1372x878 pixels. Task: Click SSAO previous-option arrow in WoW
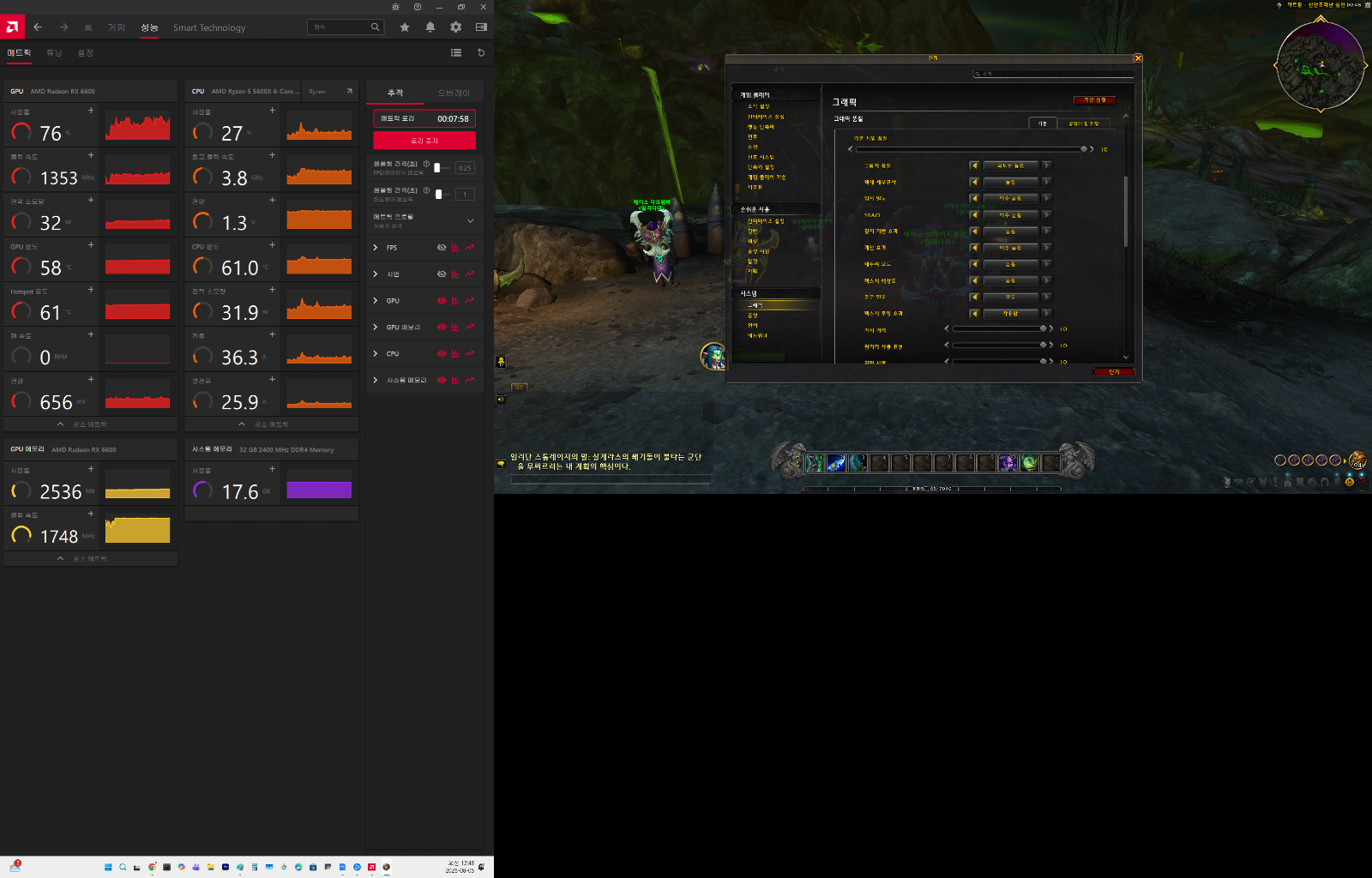[974, 215]
